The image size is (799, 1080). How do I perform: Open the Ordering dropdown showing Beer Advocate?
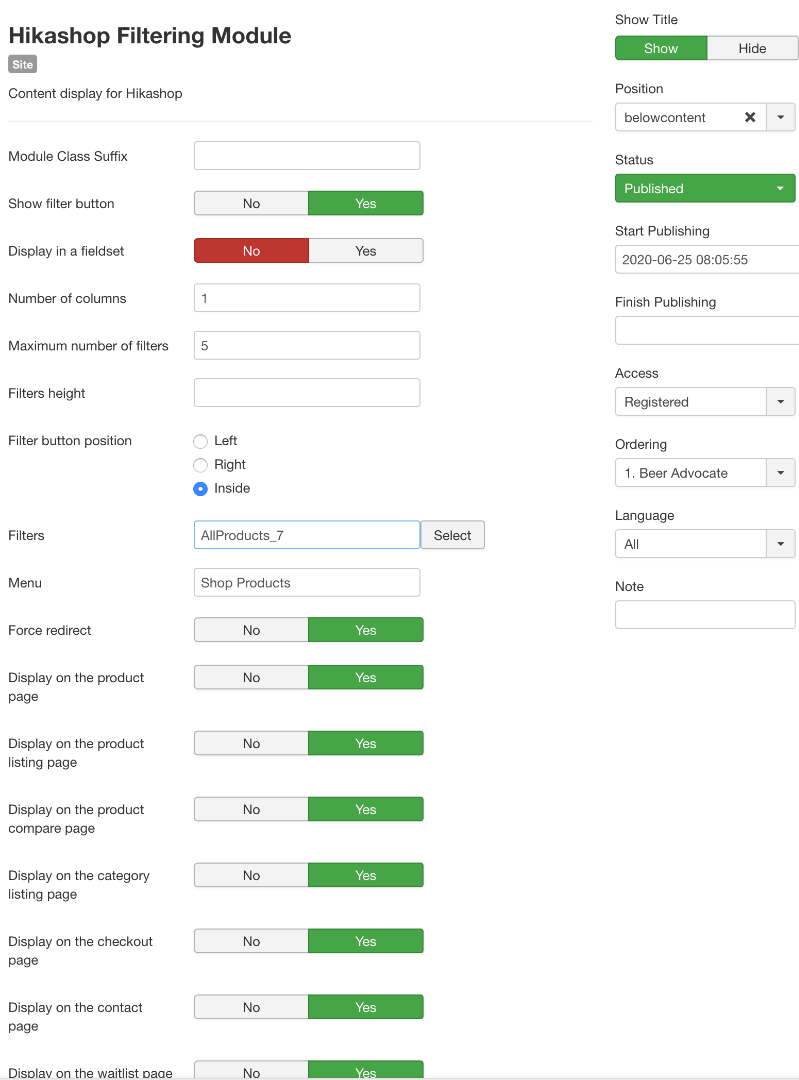780,473
